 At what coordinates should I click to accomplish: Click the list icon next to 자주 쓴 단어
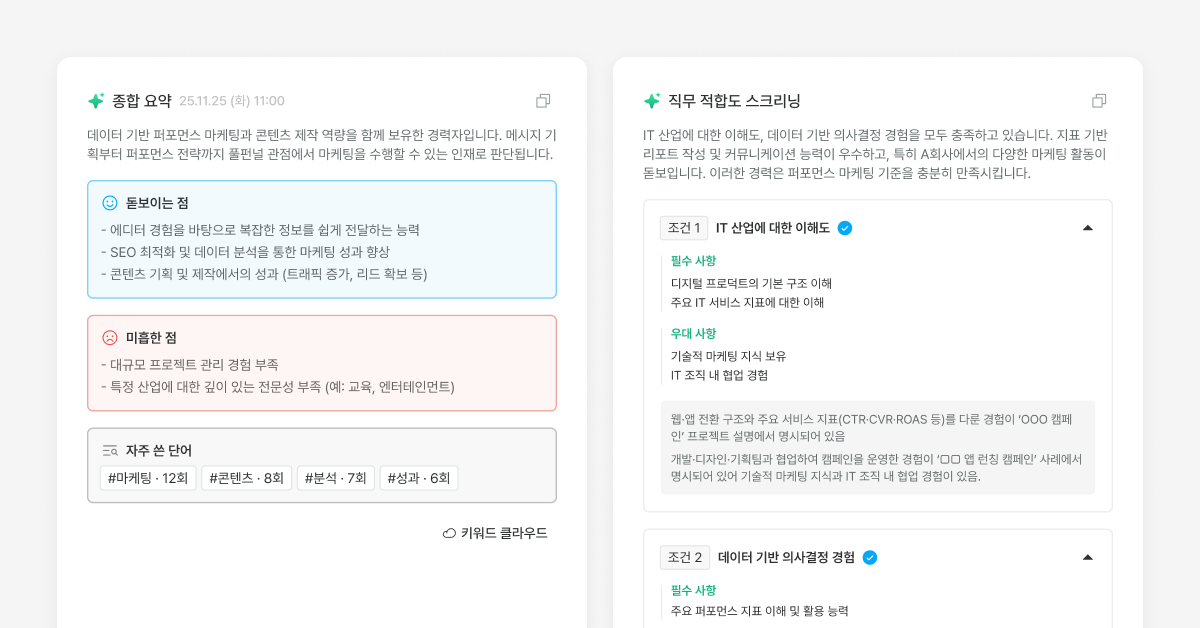point(109,450)
